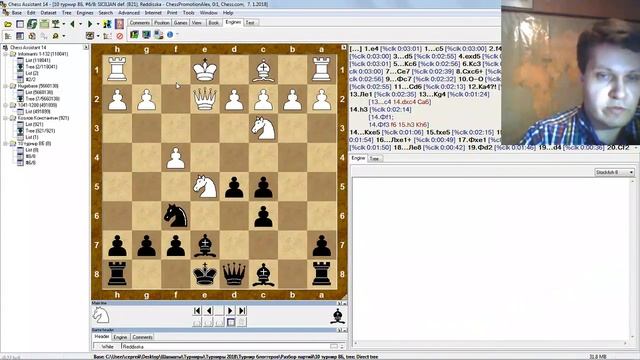Click the purple chess piece toolbar icon

(119, 24)
